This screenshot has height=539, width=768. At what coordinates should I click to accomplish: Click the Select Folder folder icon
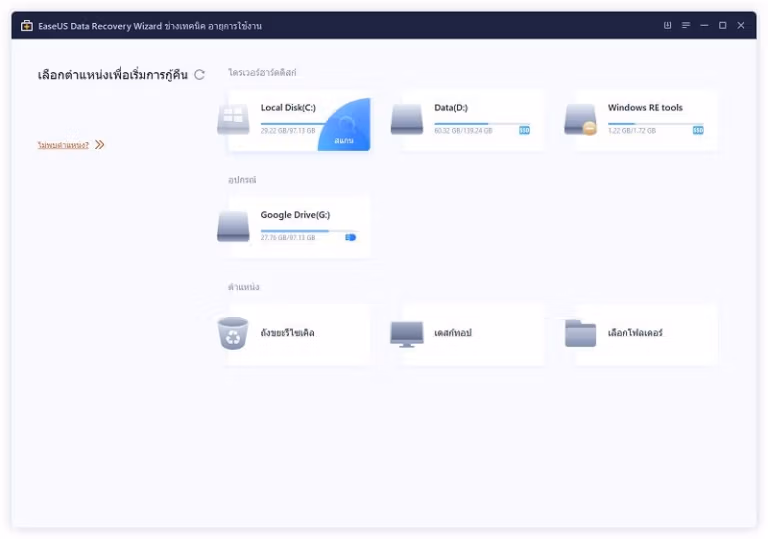pos(580,333)
